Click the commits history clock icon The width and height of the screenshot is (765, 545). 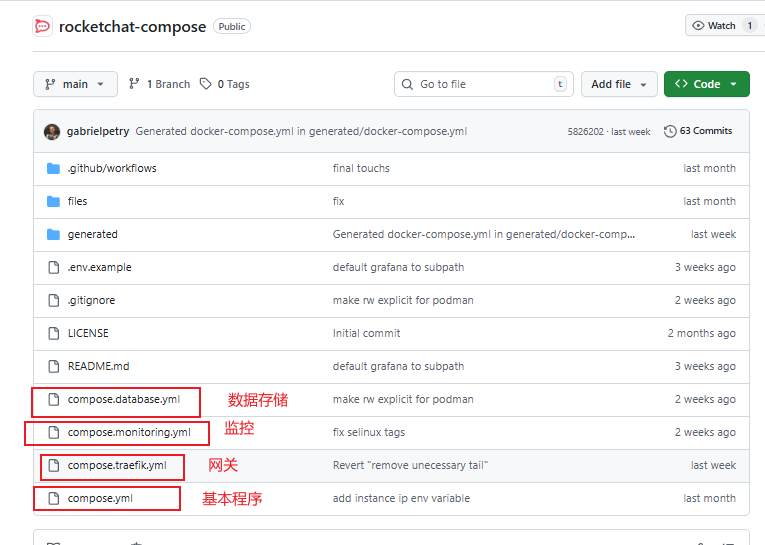coord(670,131)
